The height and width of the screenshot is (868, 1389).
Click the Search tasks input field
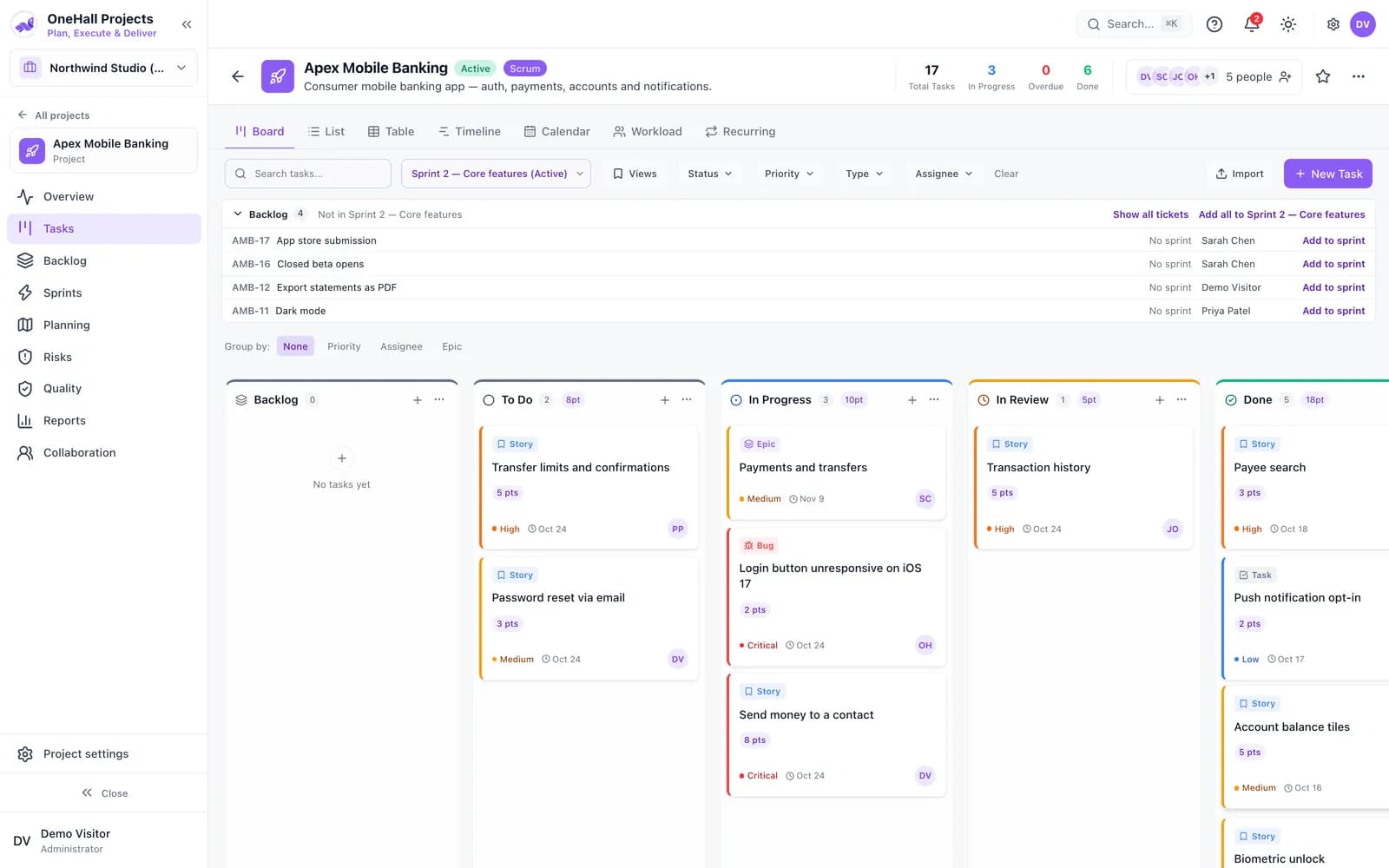point(308,174)
